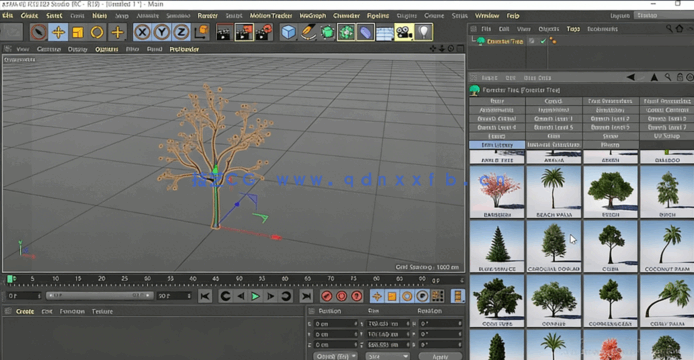Viewport: 694px width, 360px height.
Task: Toggle the X axis lock
Action: coord(142,32)
